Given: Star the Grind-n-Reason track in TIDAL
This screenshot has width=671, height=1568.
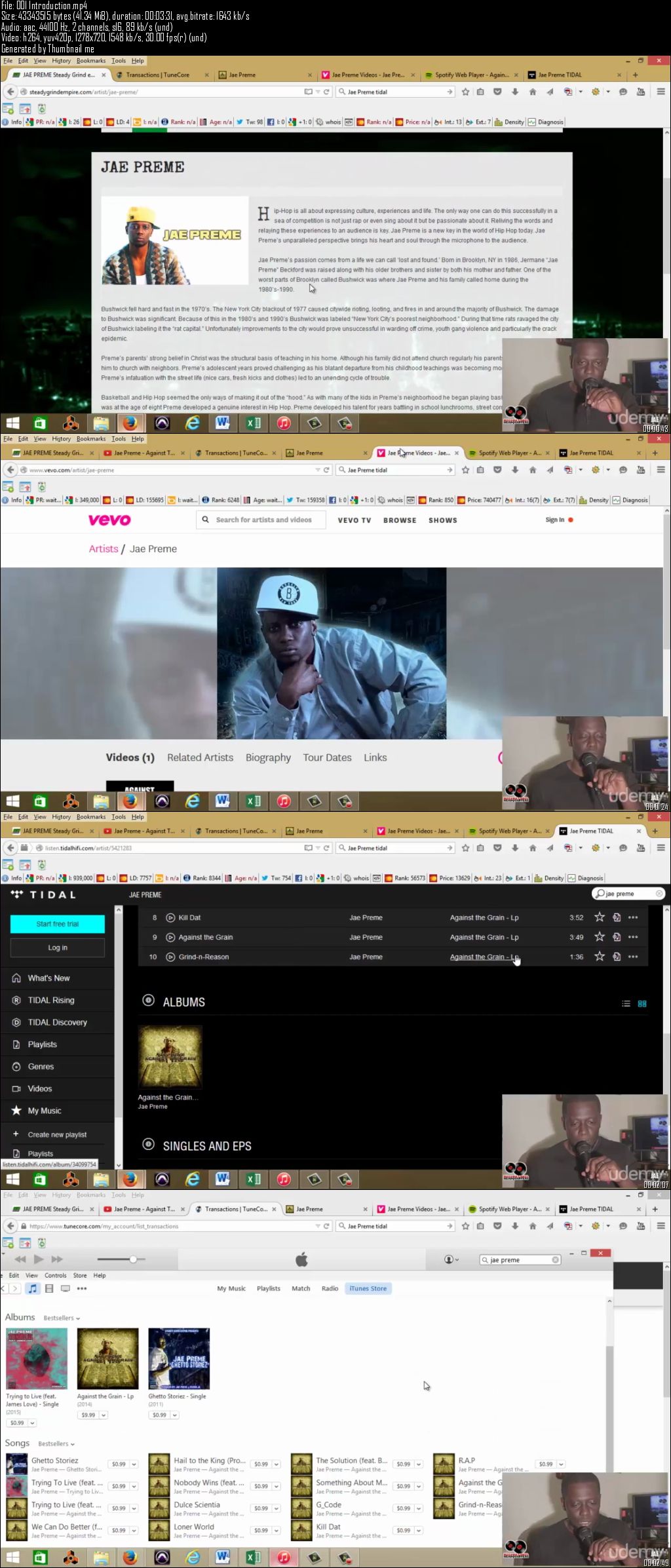Looking at the screenshot, I should coord(599,957).
